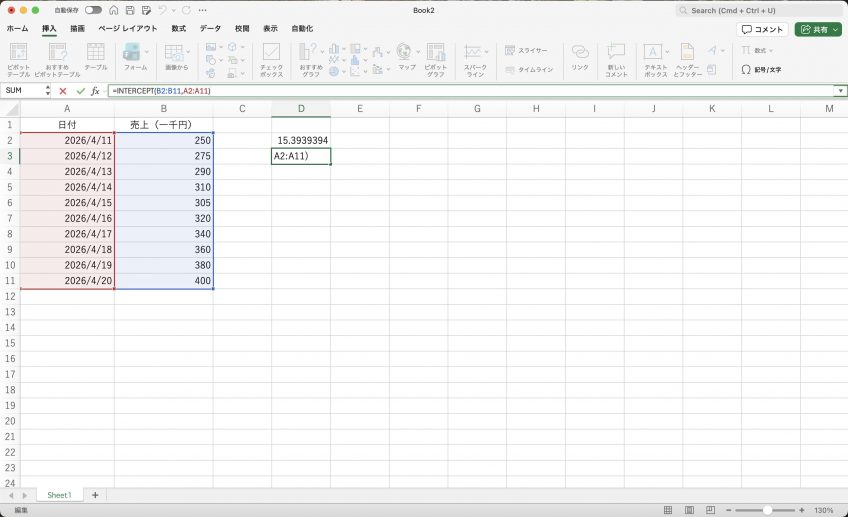Adjust the zoom slider handle
Viewport: 848px width, 517px height.
[x=767, y=510]
